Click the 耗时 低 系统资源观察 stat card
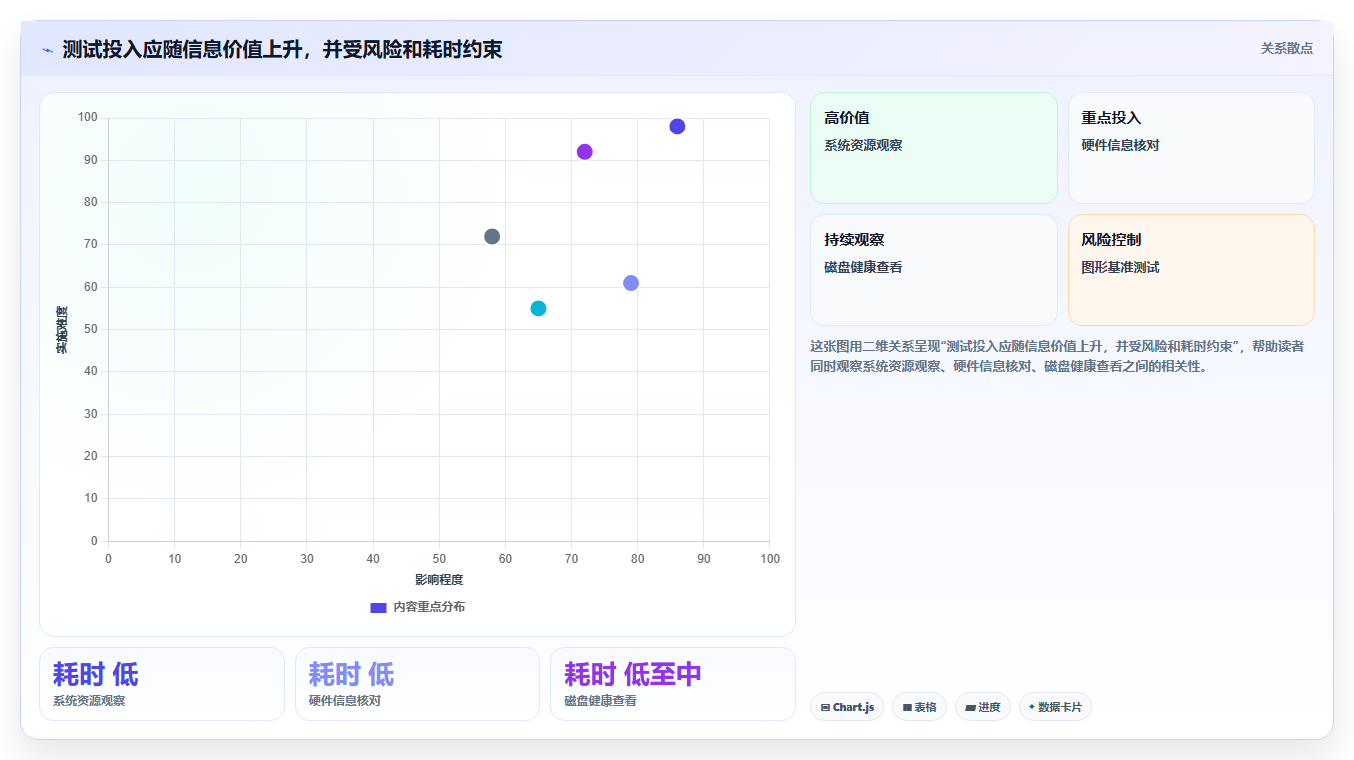 click(x=162, y=684)
